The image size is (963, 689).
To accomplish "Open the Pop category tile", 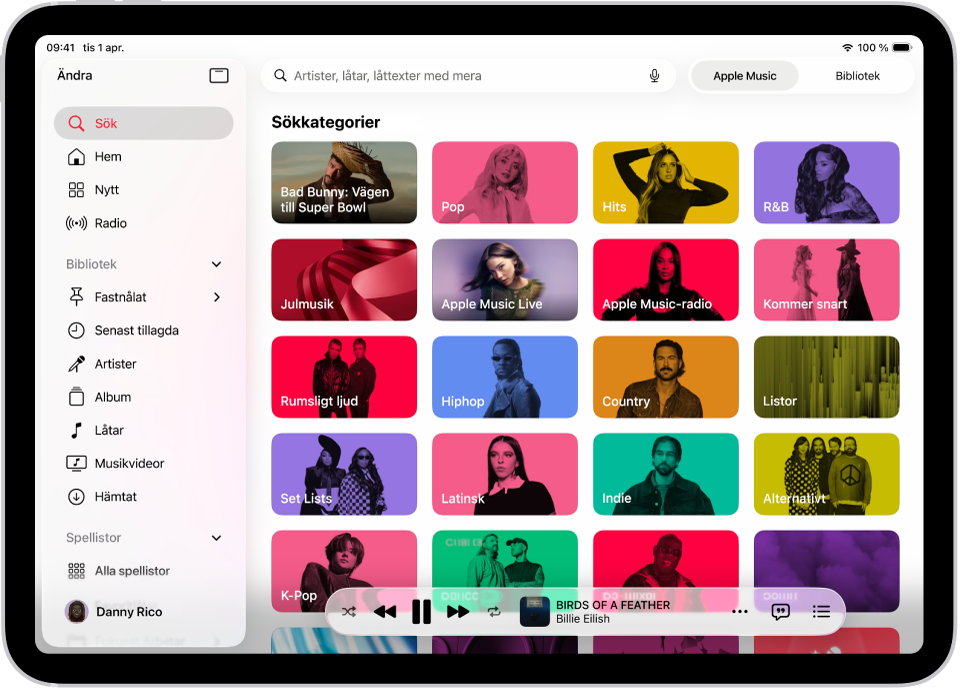I will click(505, 182).
